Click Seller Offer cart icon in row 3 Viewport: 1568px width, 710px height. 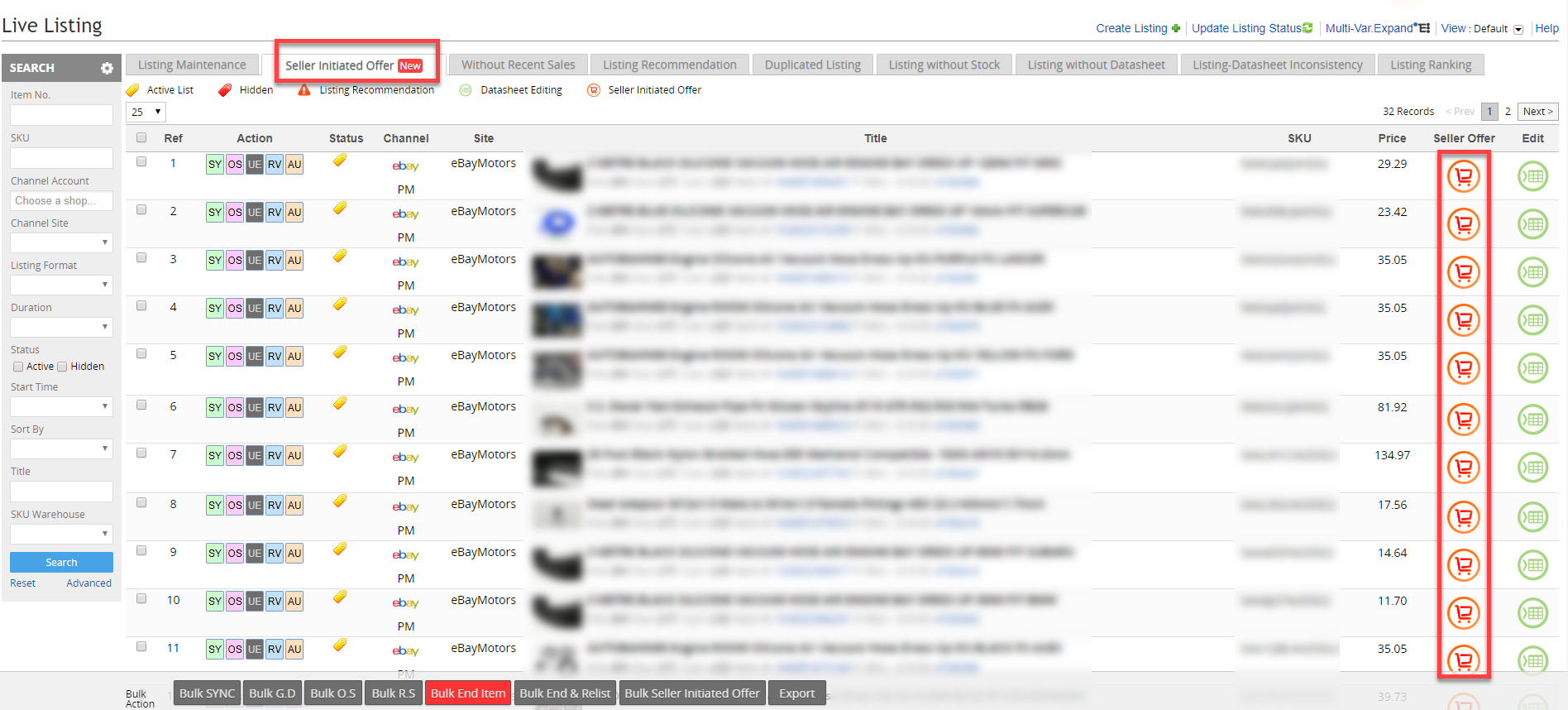point(1464,272)
